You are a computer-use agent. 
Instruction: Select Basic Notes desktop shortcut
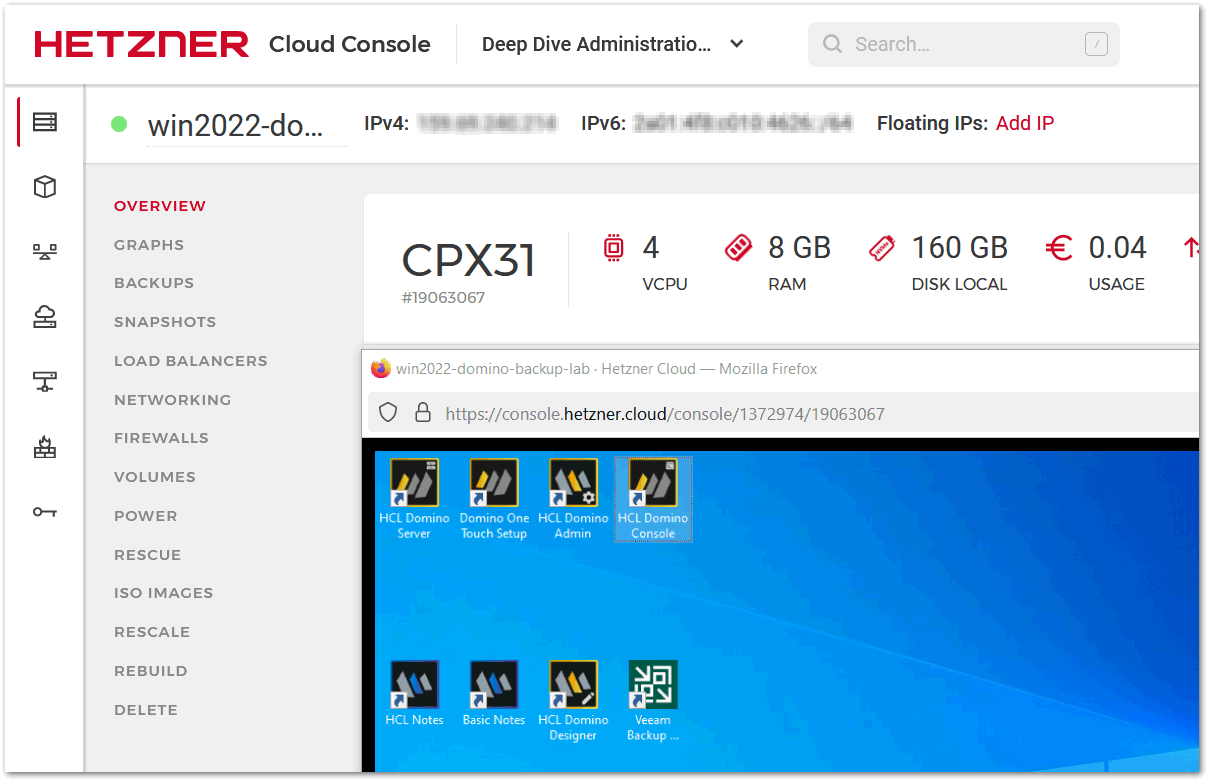point(494,693)
